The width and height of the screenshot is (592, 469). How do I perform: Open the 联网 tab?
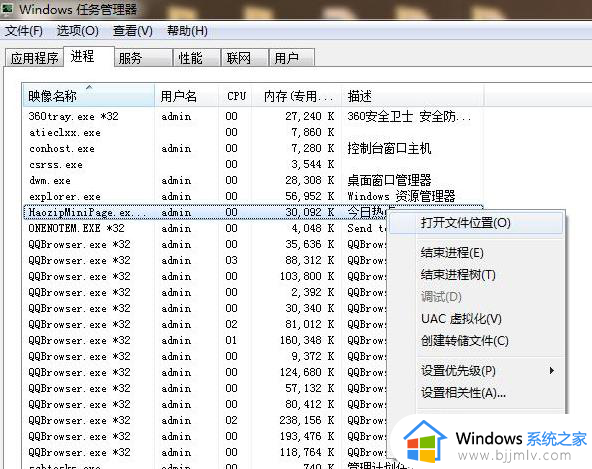point(245,58)
